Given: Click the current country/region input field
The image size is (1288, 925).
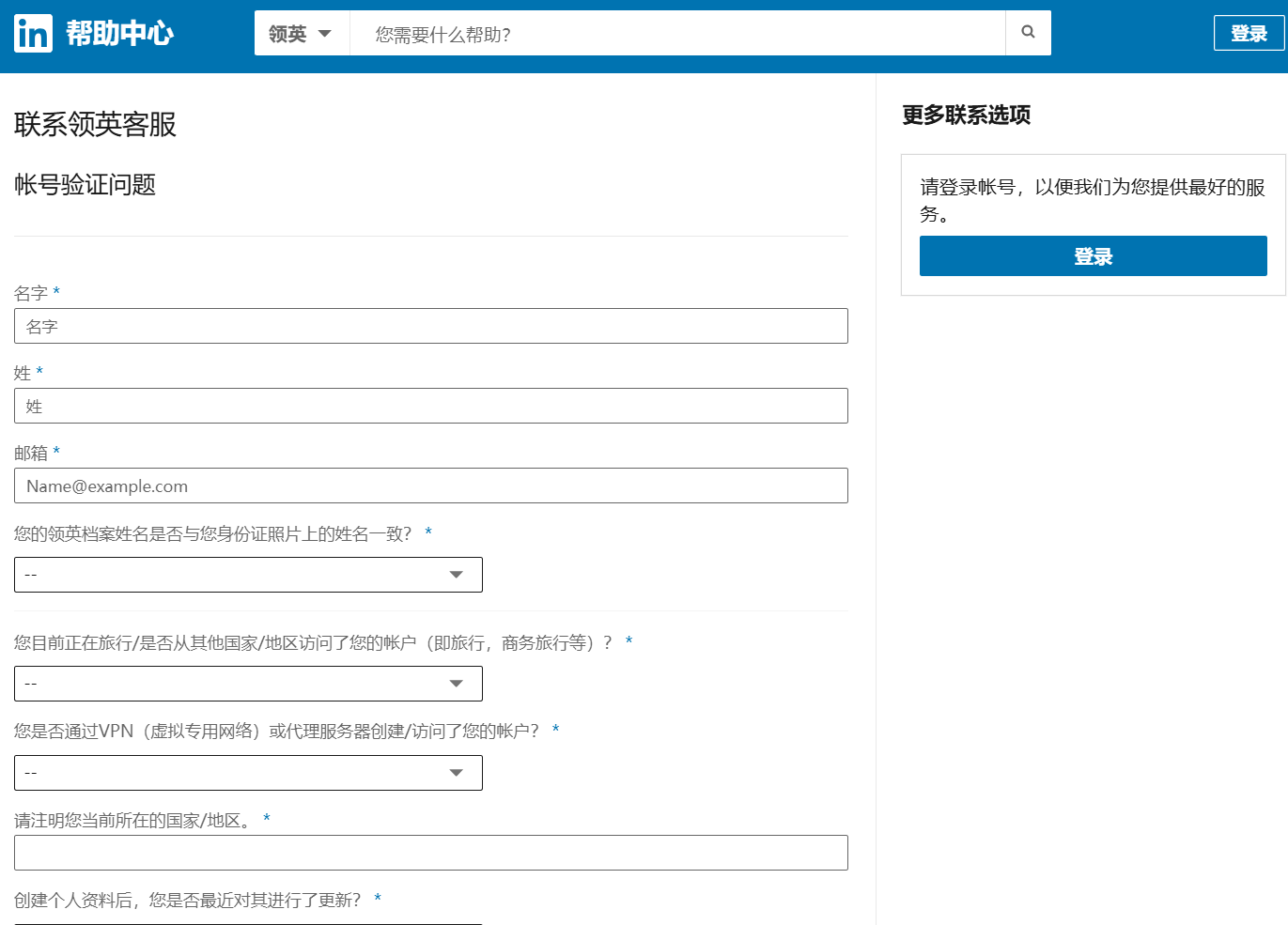Looking at the screenshot, I should (431, 853).
